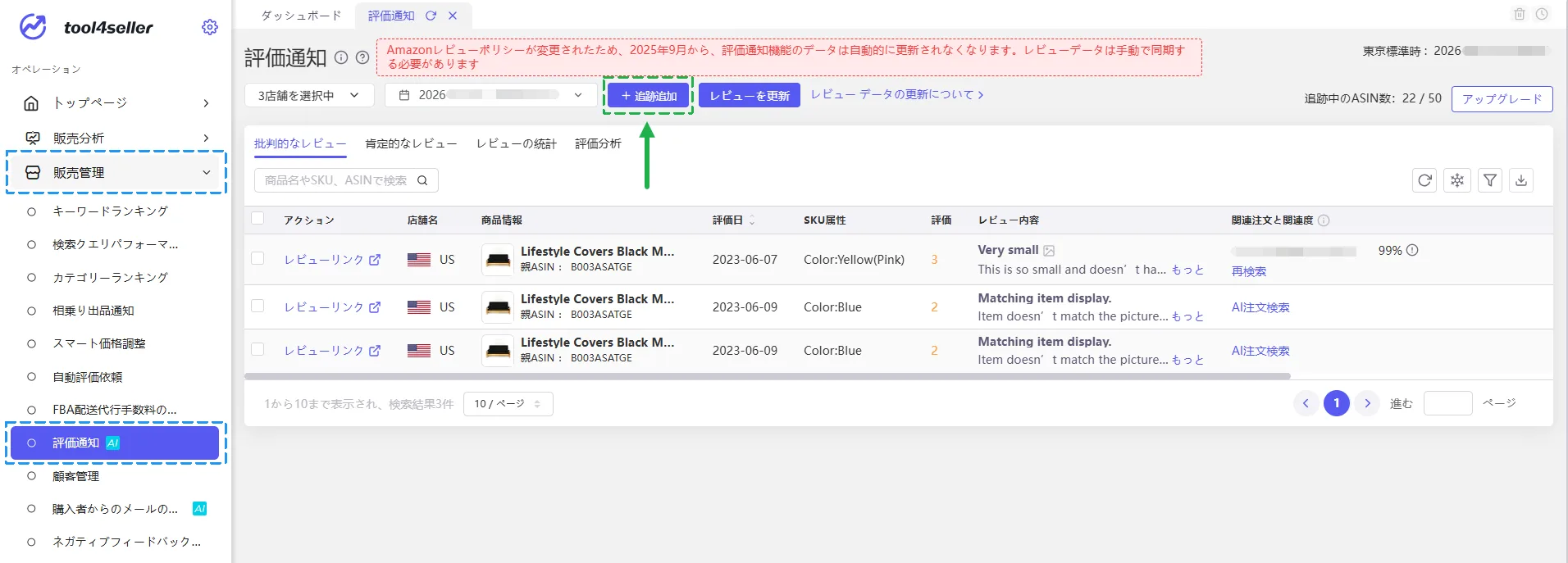Click the download export icon
Viewport: 1568px width, 563px height.
(x=1521, y=180)
